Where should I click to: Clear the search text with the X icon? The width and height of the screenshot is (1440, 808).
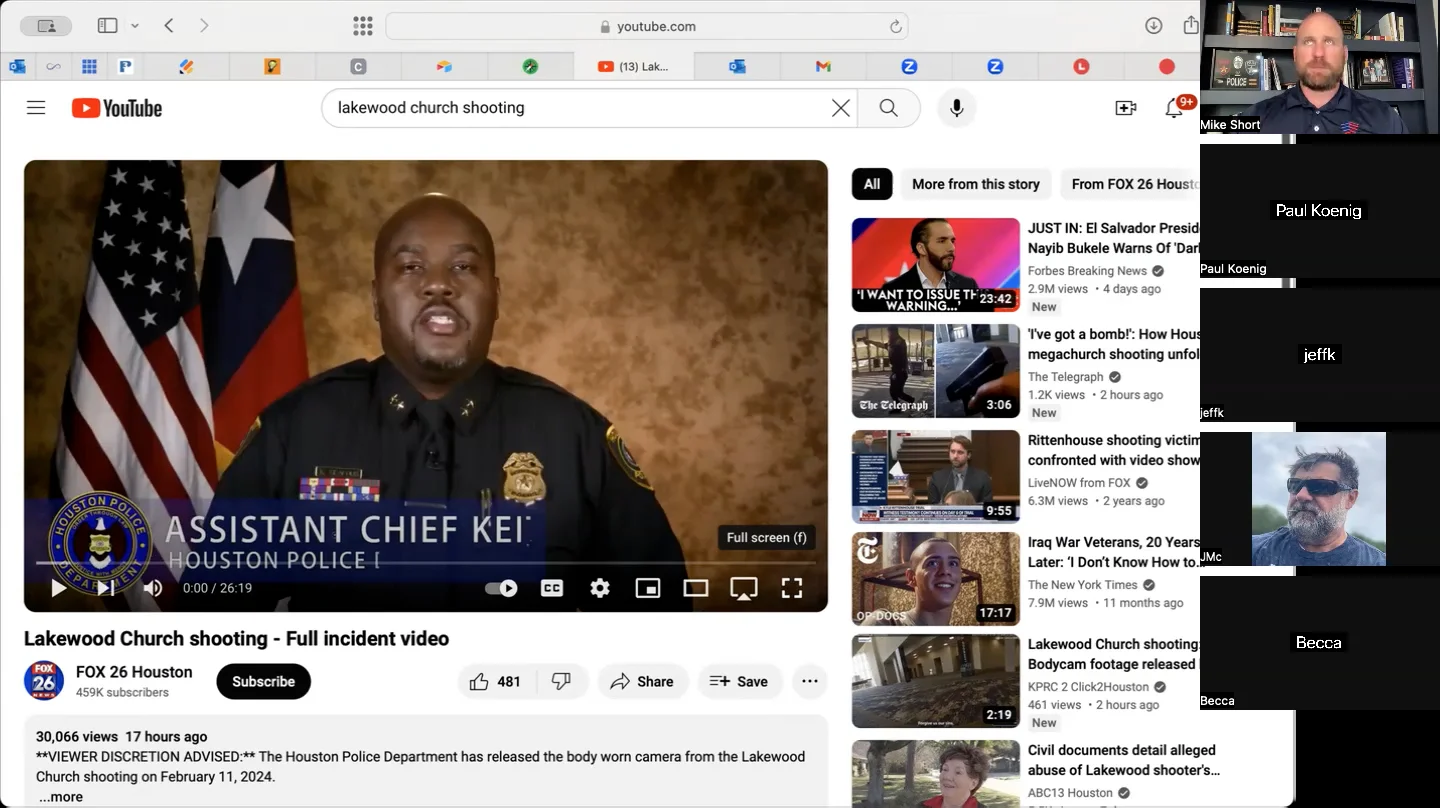pos(841,108)
